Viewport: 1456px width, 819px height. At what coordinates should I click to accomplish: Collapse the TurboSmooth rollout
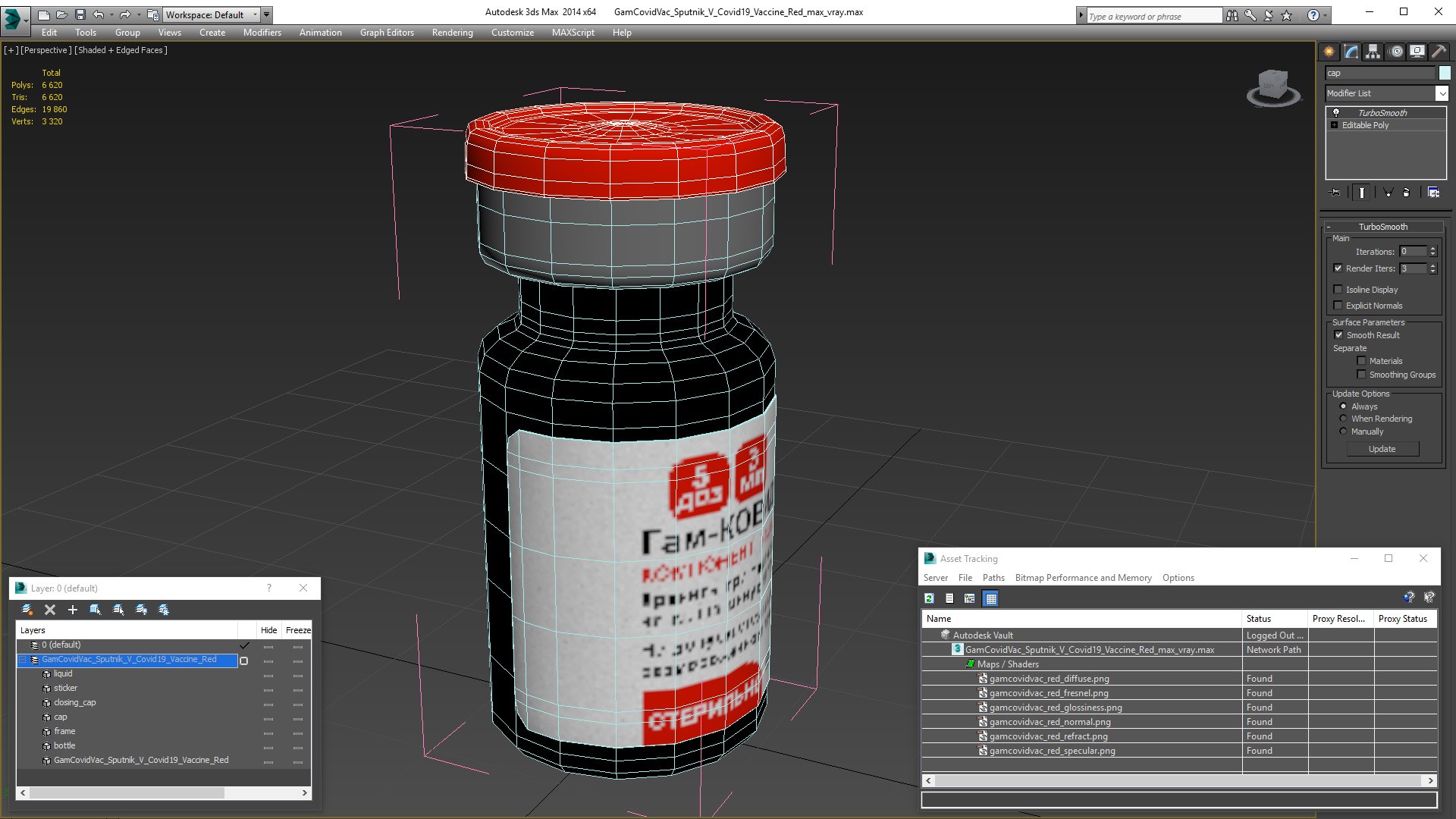(1329, 227)
